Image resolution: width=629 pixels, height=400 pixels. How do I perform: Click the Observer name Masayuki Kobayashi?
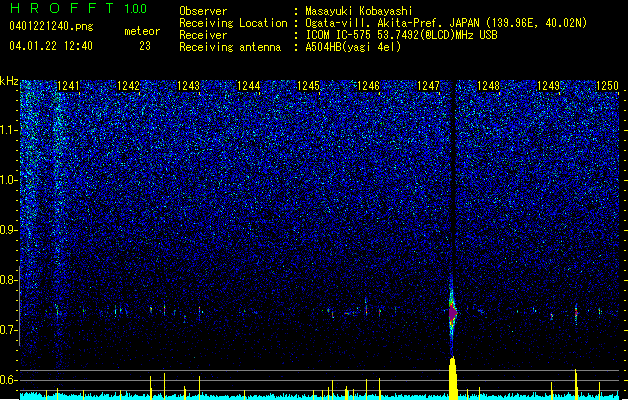tap(359, 11)
